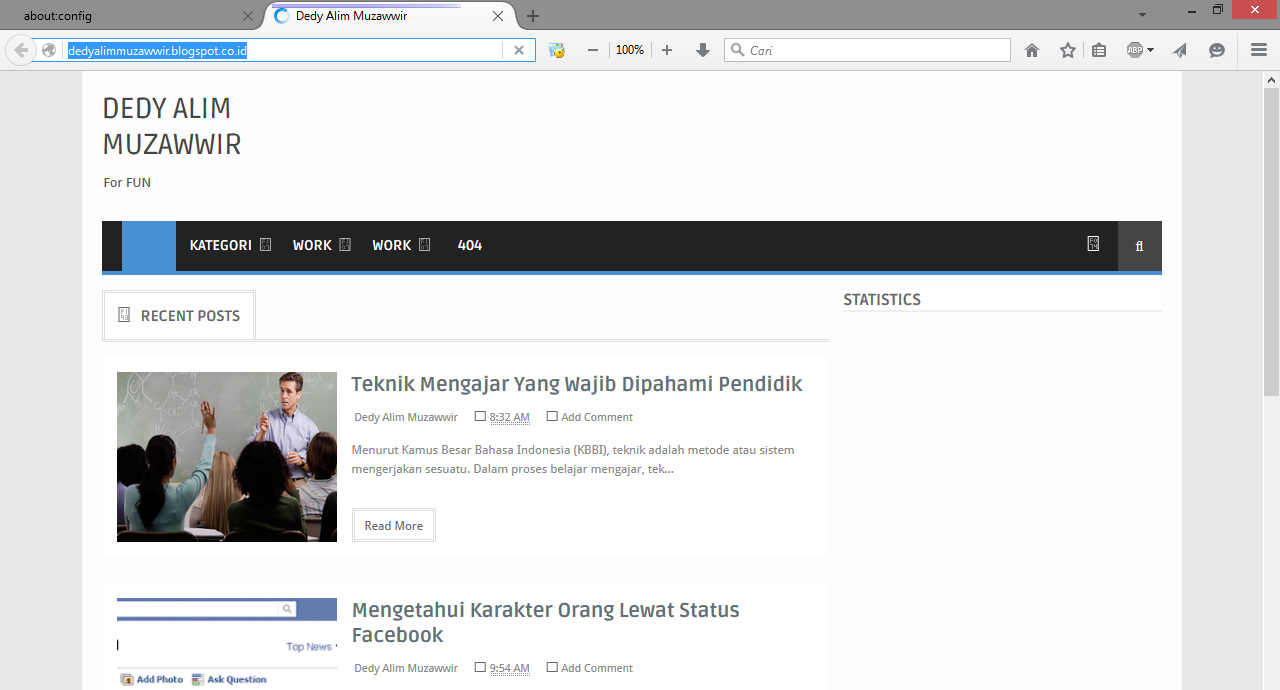Click Read More on Teknik Mengajar post
The width and height of the screenshot is (1280, 690).
coord(394,526)
